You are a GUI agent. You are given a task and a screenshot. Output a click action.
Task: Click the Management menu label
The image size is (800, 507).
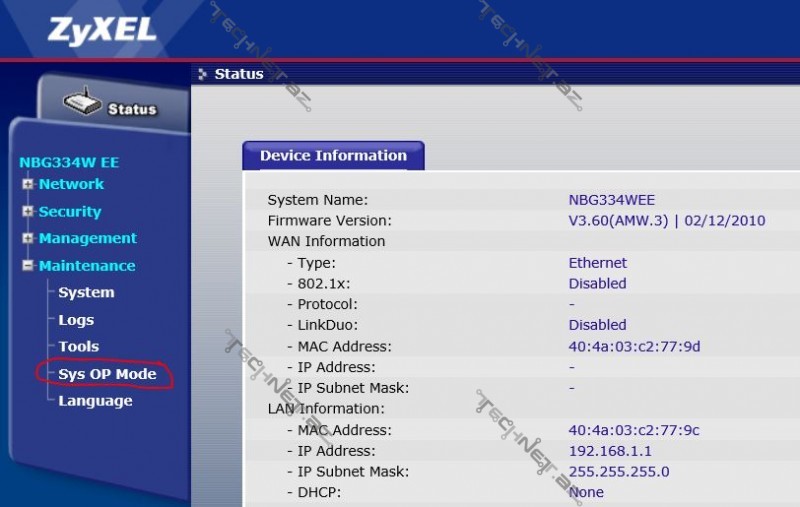(88, 238)
